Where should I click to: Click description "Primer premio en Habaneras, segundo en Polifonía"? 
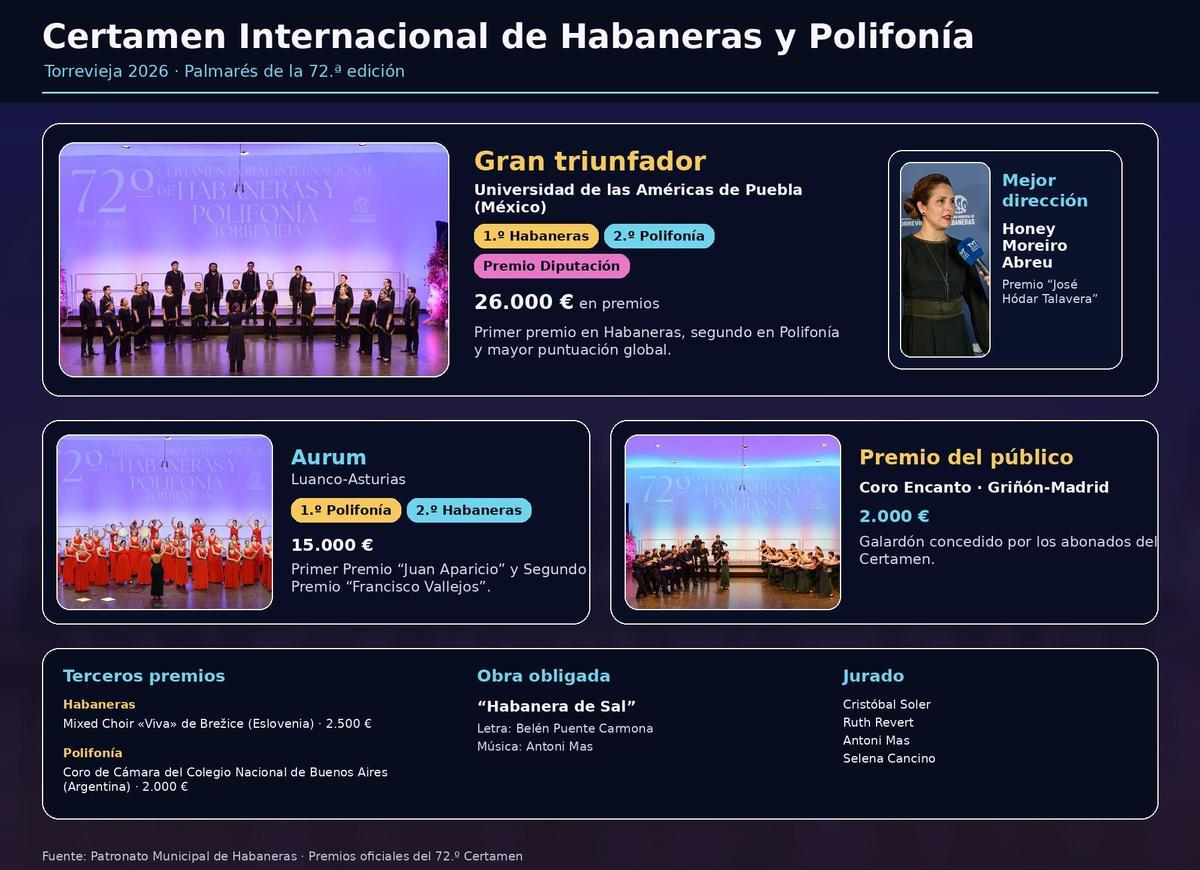click(x=657, y=332)
